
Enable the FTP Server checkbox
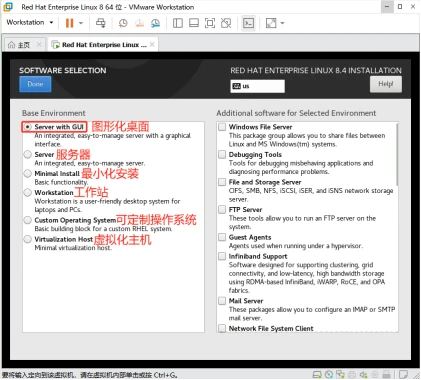coord(222,210)
